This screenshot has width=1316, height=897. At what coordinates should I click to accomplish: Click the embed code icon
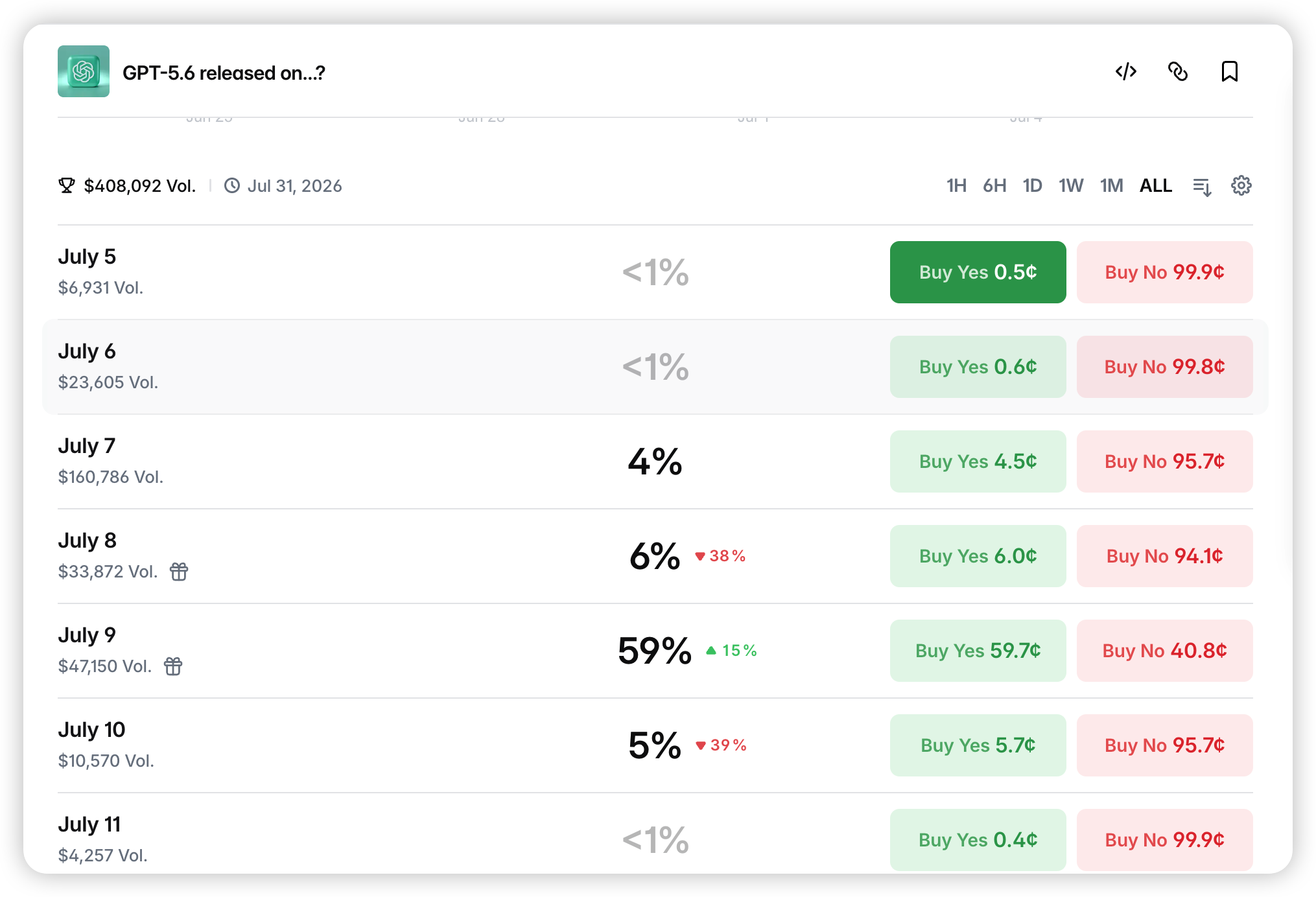point(1125,71)
